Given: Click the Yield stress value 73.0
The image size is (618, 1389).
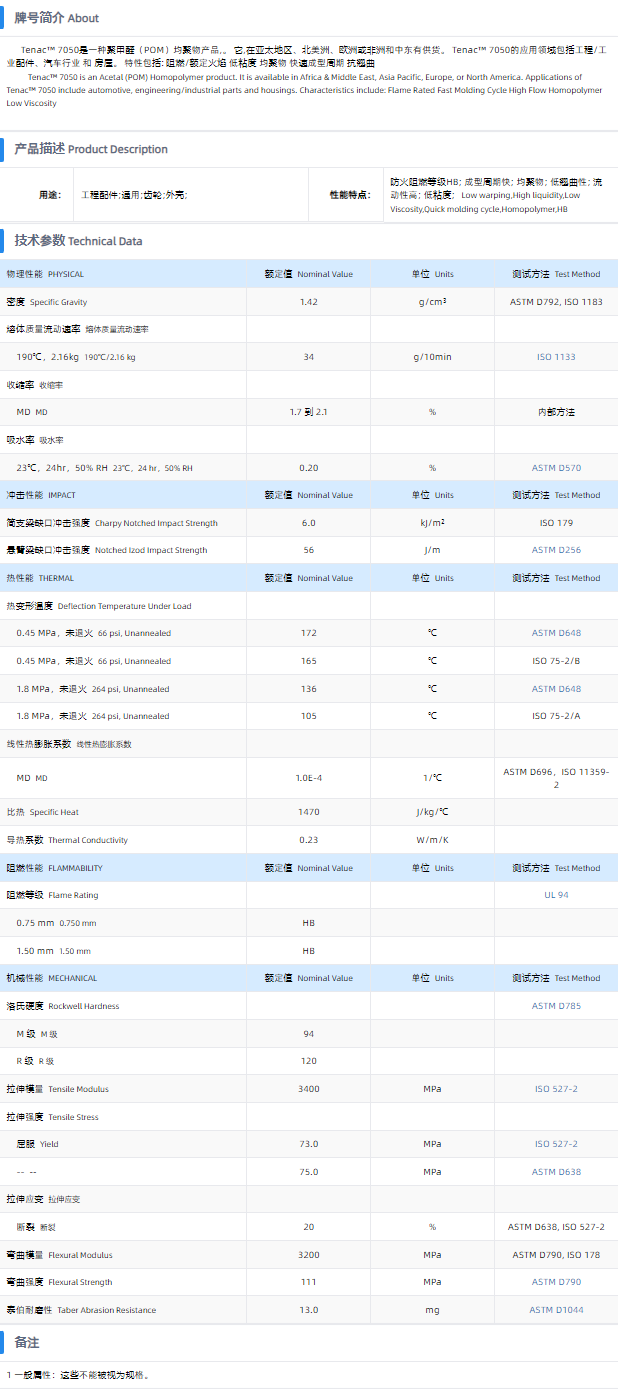Looking at the screenshot, I should point(309,1144).
